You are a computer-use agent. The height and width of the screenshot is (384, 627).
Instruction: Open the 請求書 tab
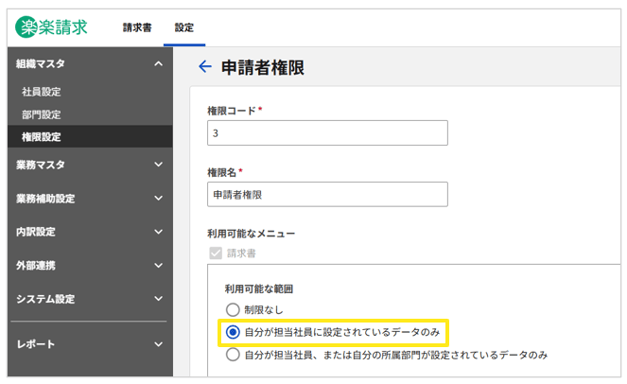click(137, 28)
